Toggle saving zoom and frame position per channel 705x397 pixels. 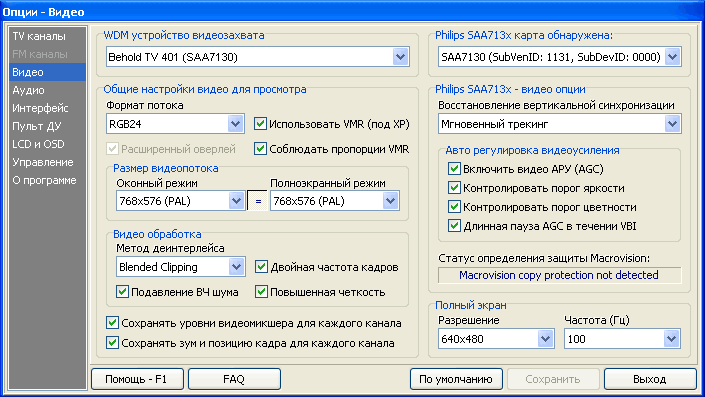250,343
